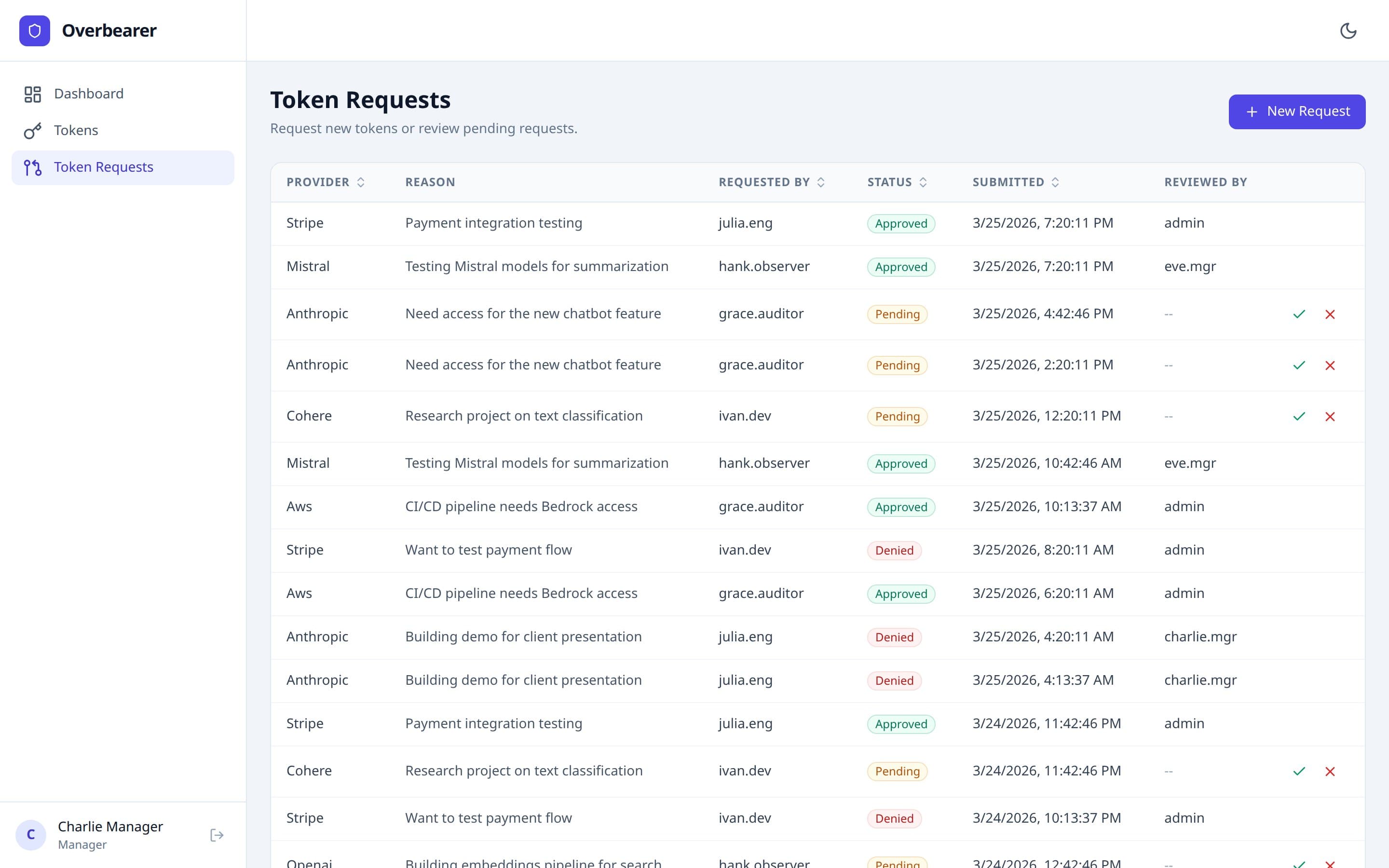Click the logout icon beside Charlie Manager
This screenshot has height=868, width=1389.
(217, 835)
